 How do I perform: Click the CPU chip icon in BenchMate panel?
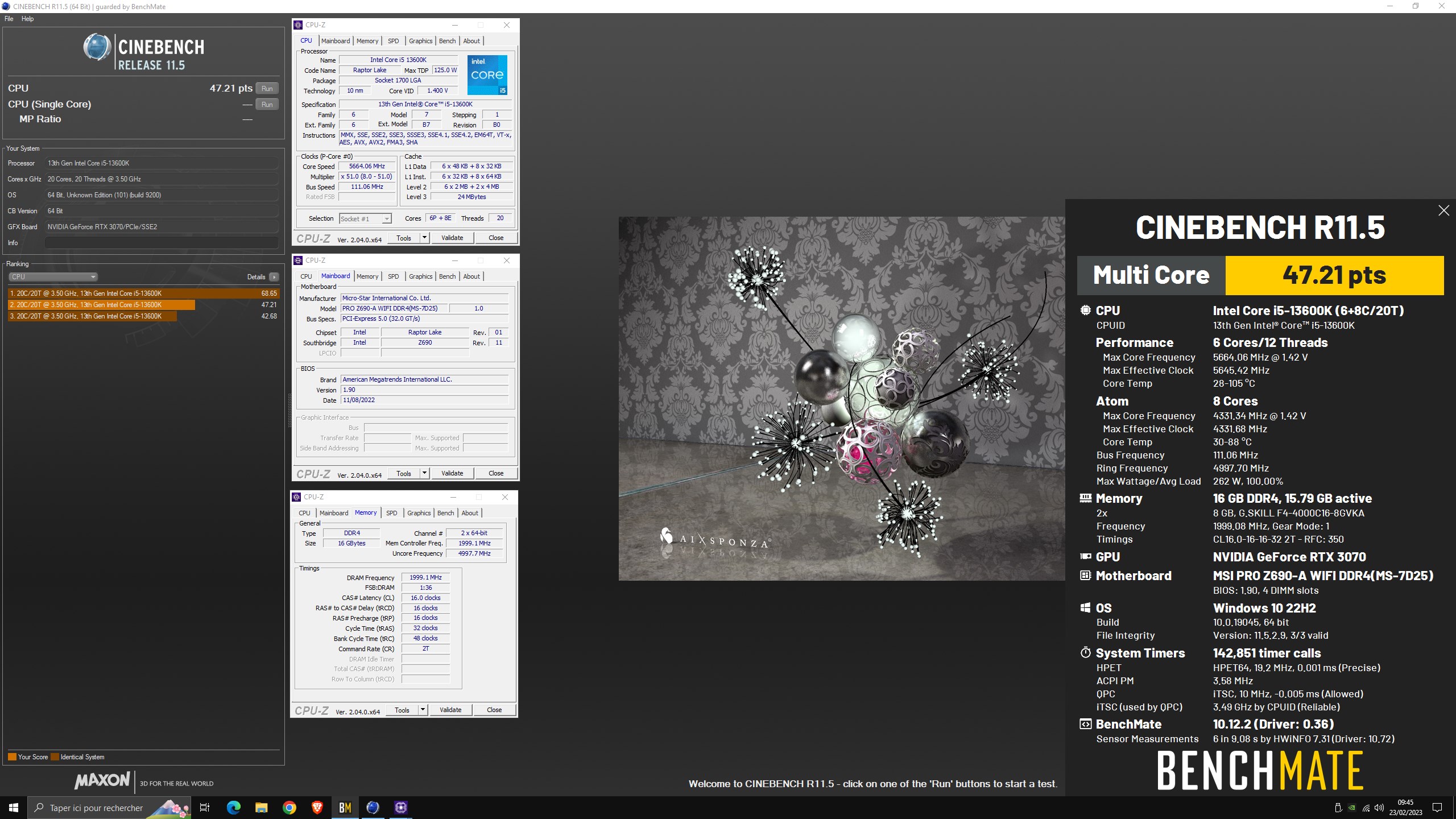[x=1086, y=311]
